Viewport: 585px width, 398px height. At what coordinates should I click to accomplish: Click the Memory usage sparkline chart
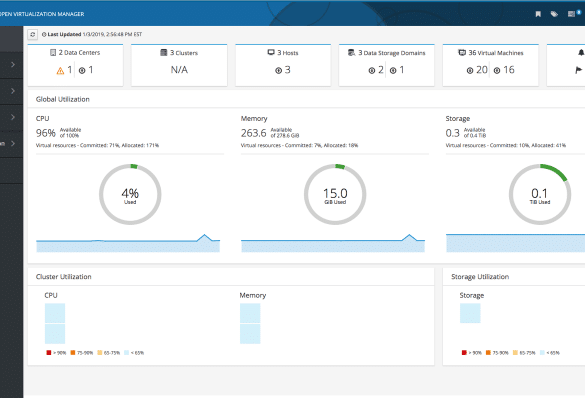pyautogui.click(x=333, y=243)
